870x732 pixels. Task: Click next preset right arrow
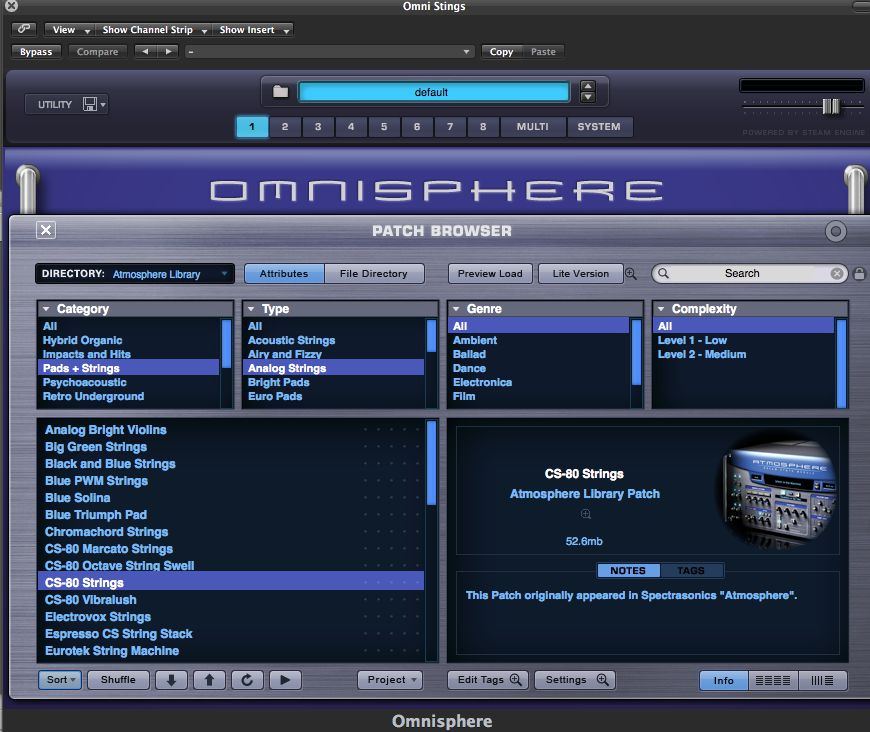coord(168,52)
